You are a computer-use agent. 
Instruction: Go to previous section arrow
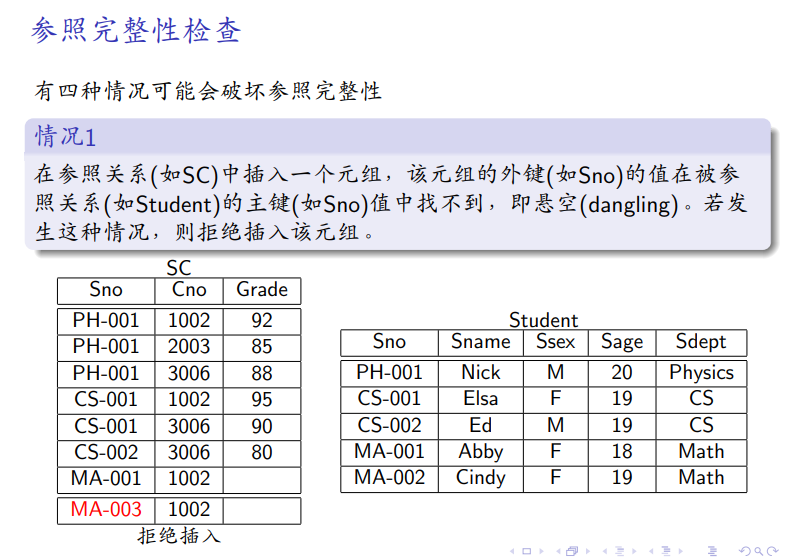651,550
